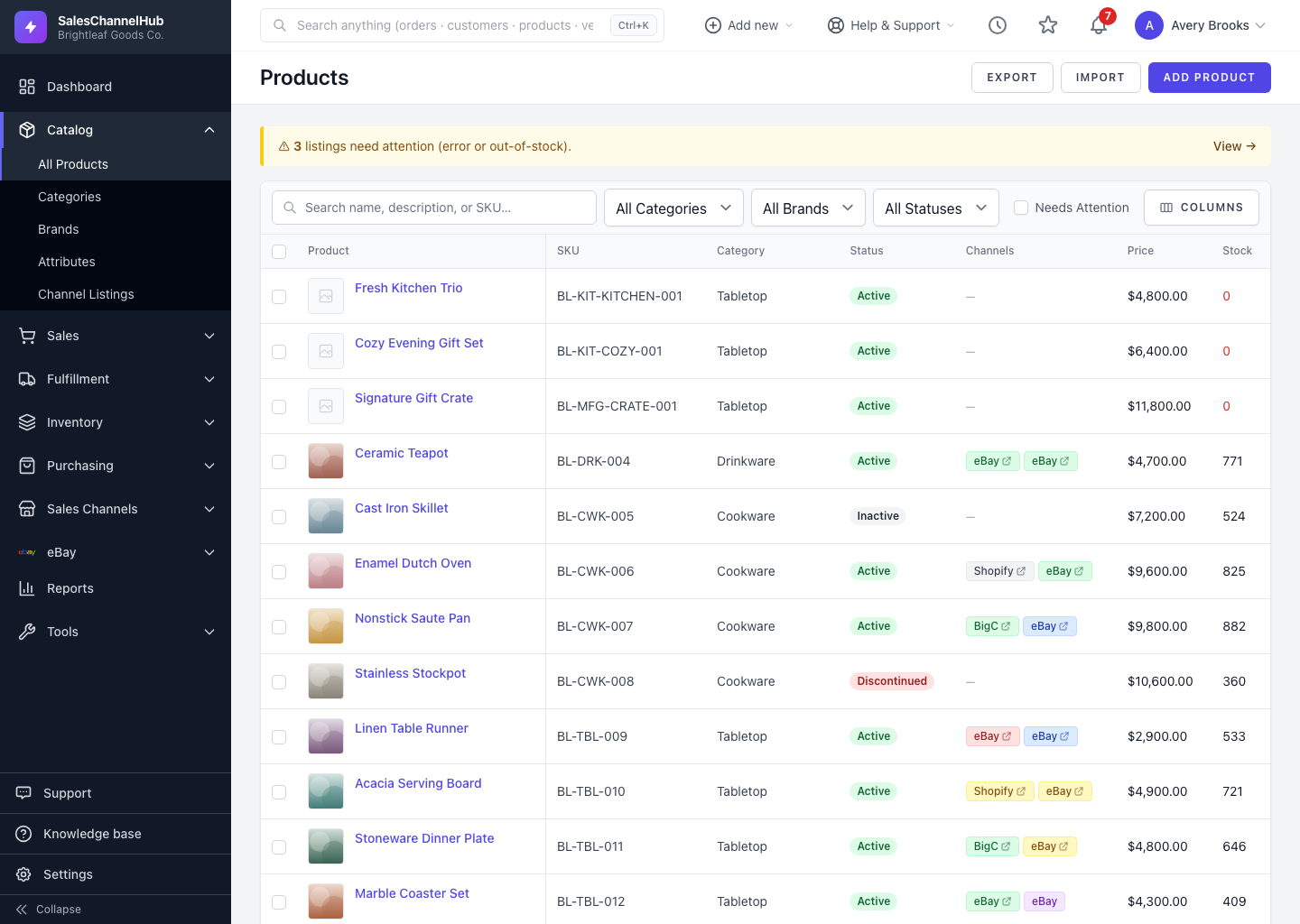1300x924 pixels.
Task: Open favorites star icon
Action: tap(1048, 25)
